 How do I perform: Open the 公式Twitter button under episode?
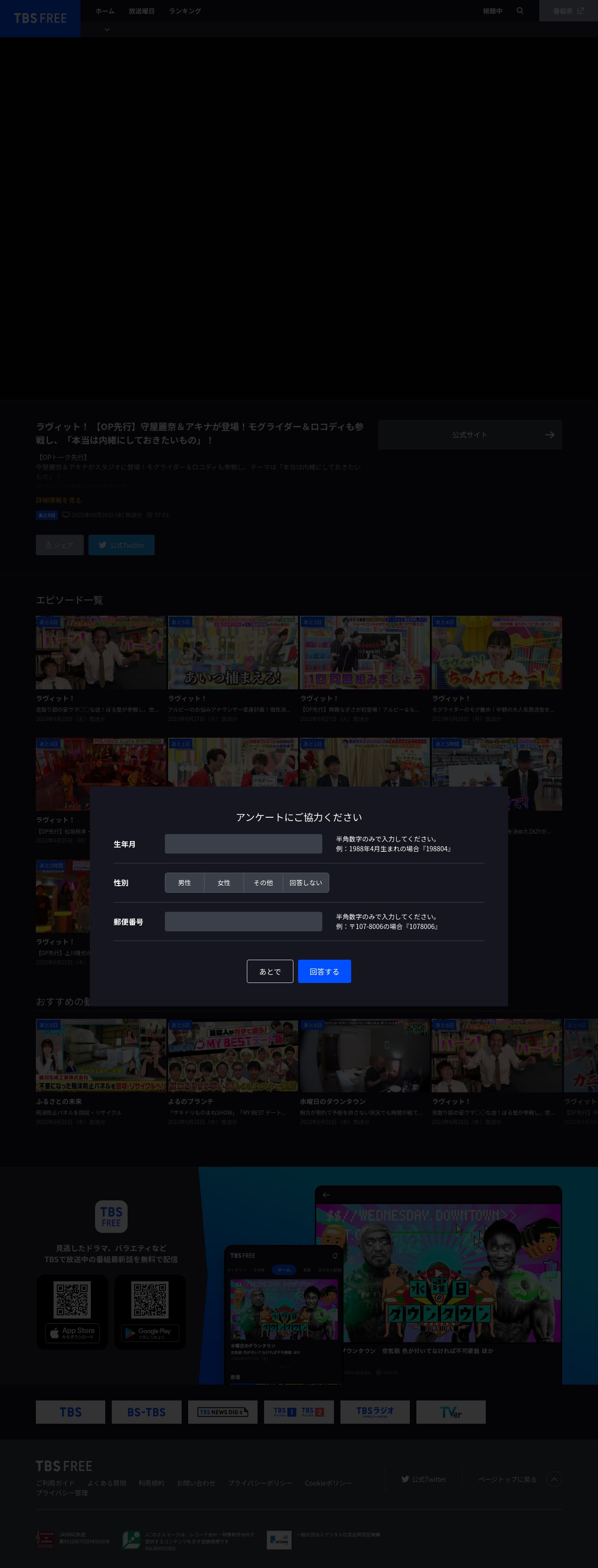121,545
